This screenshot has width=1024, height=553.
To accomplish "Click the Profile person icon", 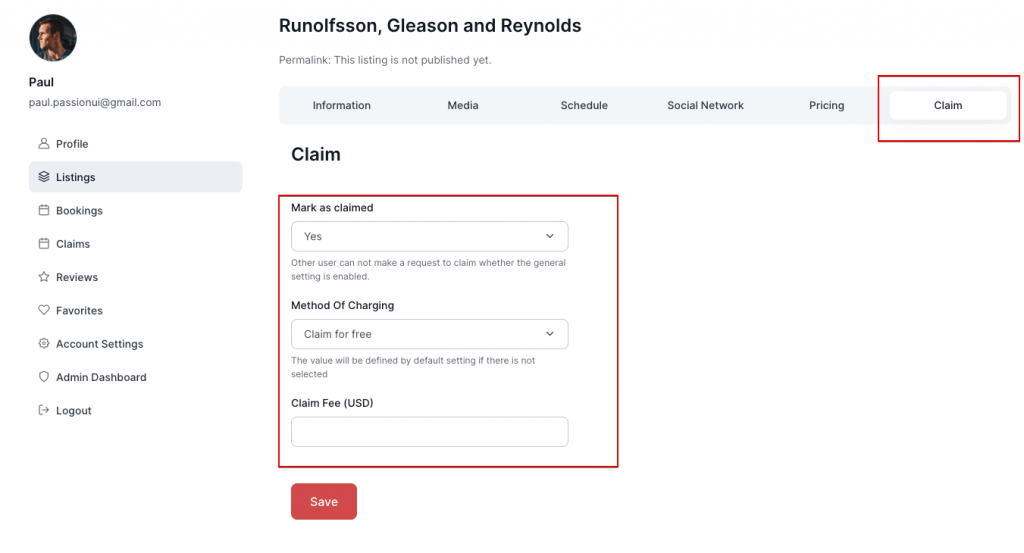I will point(44,144).
